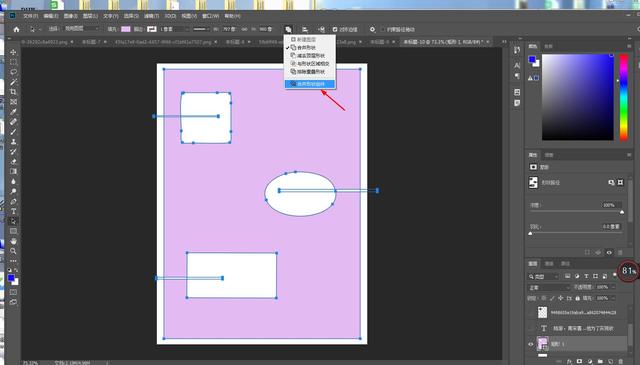This screenshot has width=640, height=365.
Task: Select the Brush tool
Action: (x=13, y=131)
